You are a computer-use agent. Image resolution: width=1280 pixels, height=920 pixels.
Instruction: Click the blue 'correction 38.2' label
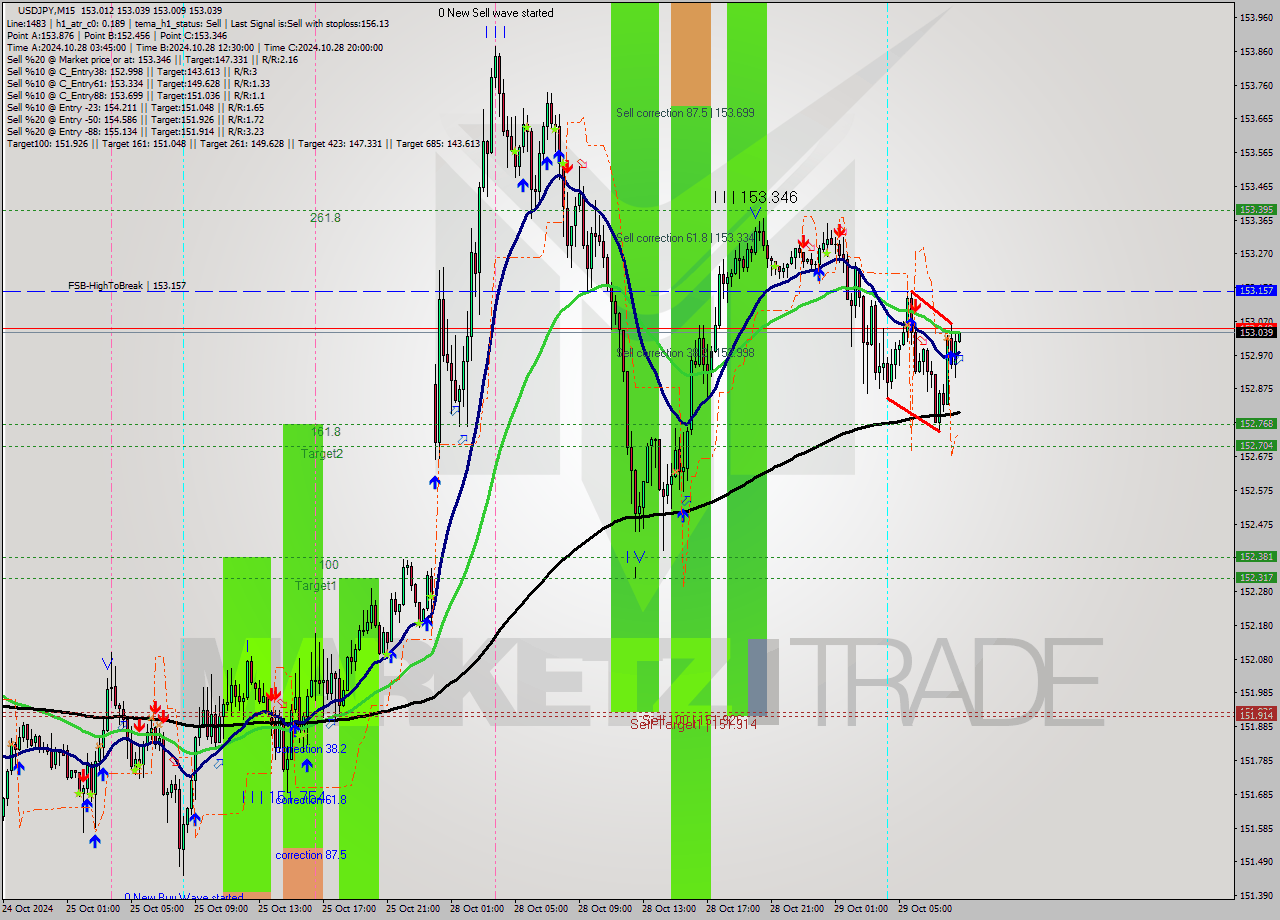click(312, 749)
